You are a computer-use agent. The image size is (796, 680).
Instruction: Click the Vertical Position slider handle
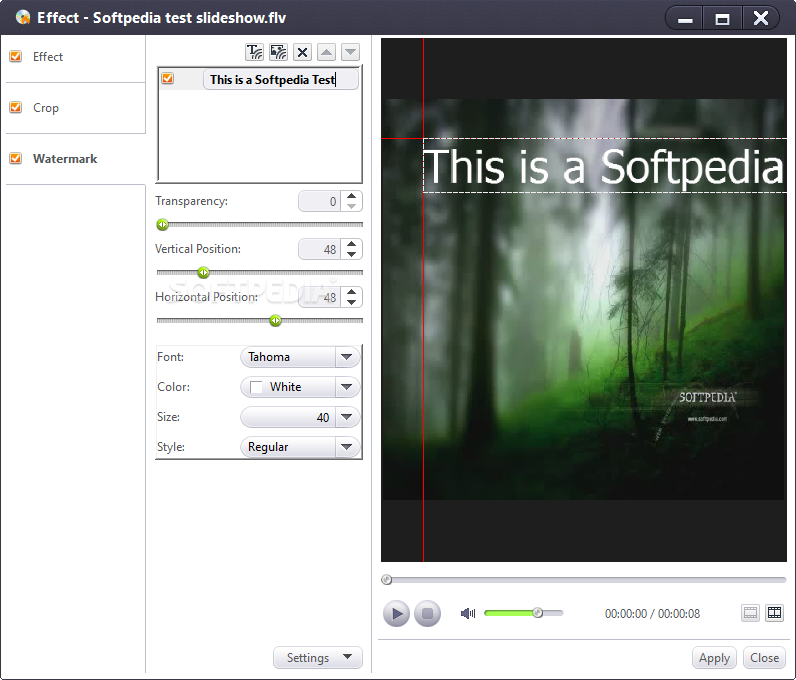click(x=204, y=272)
